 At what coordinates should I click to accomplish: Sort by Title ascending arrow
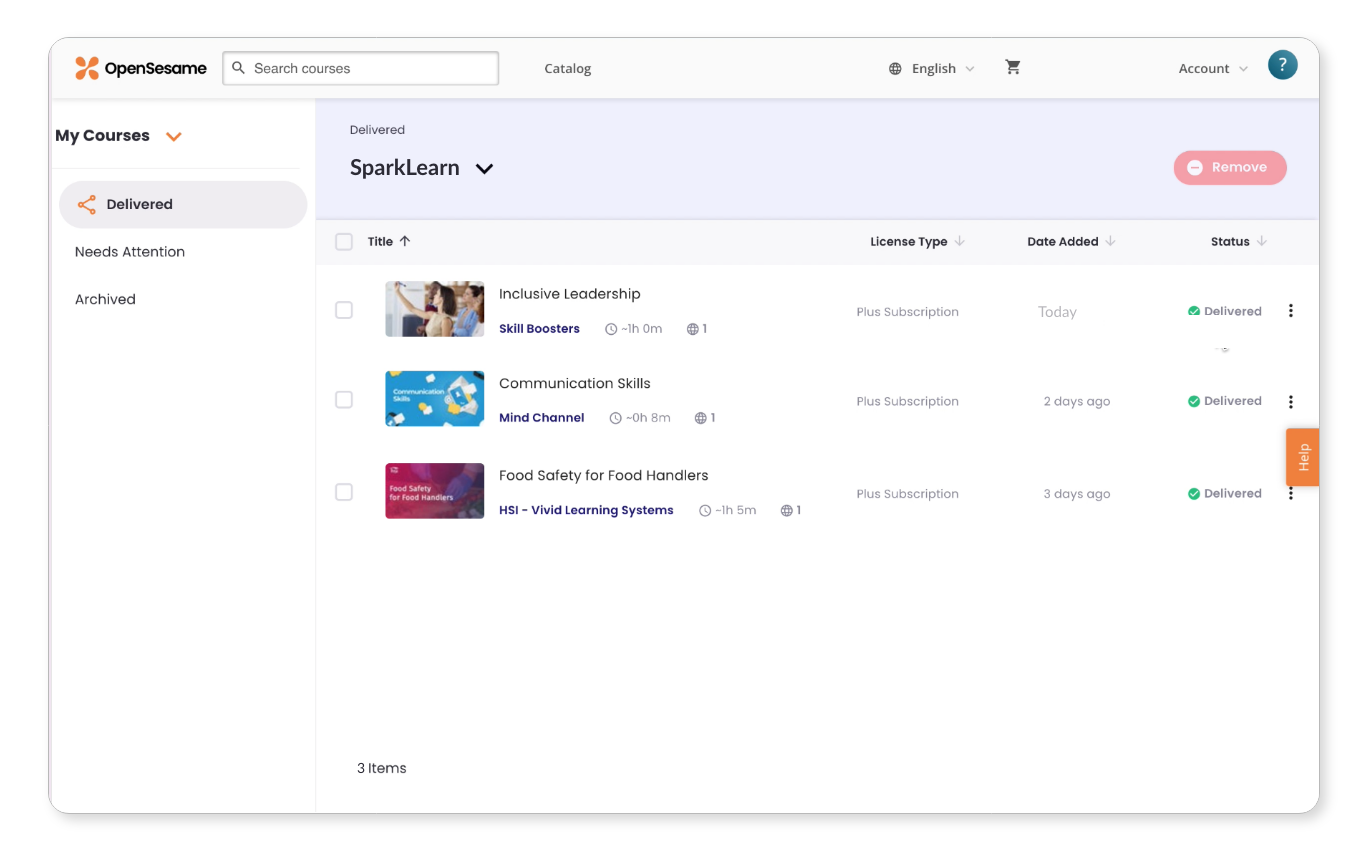[x=405, y=241]
